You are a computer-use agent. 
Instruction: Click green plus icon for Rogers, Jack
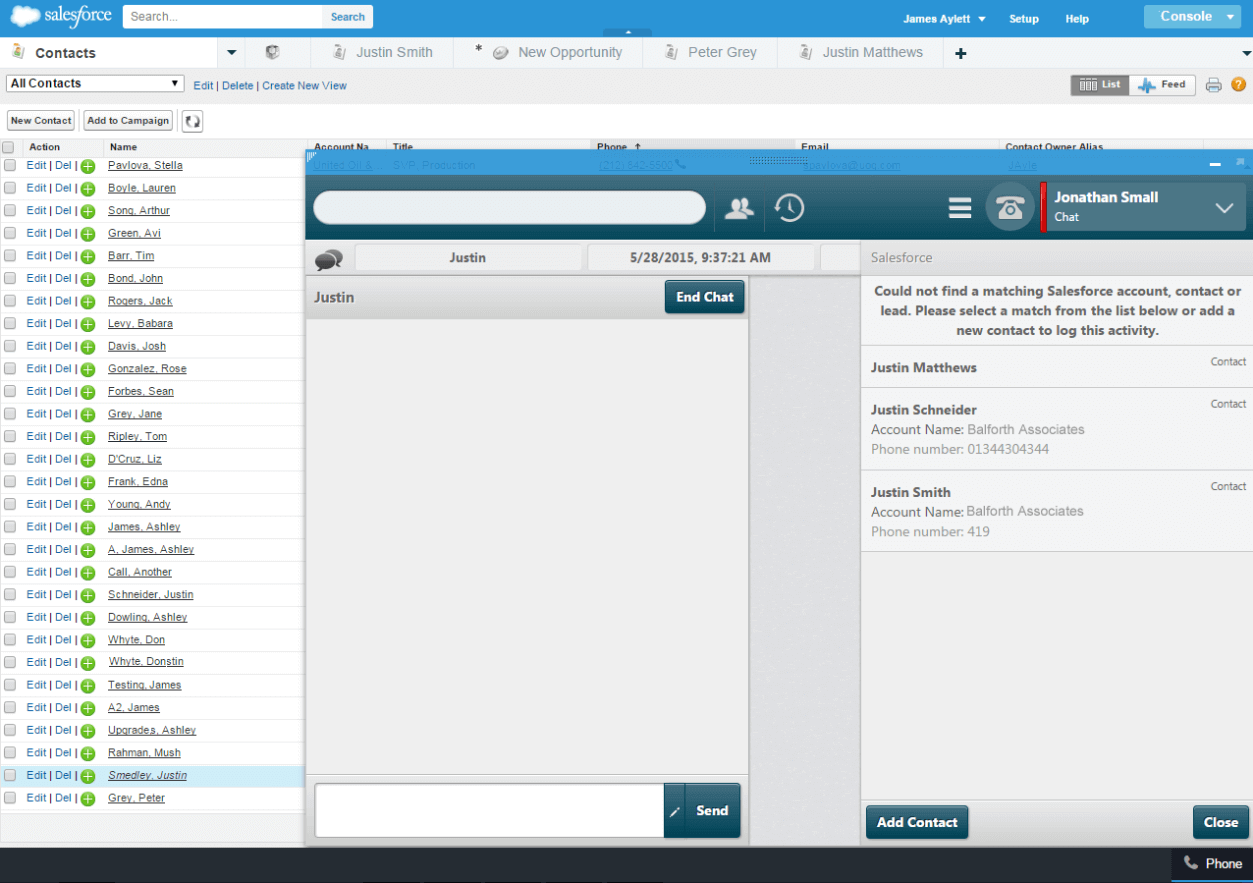tap(88, 302)
